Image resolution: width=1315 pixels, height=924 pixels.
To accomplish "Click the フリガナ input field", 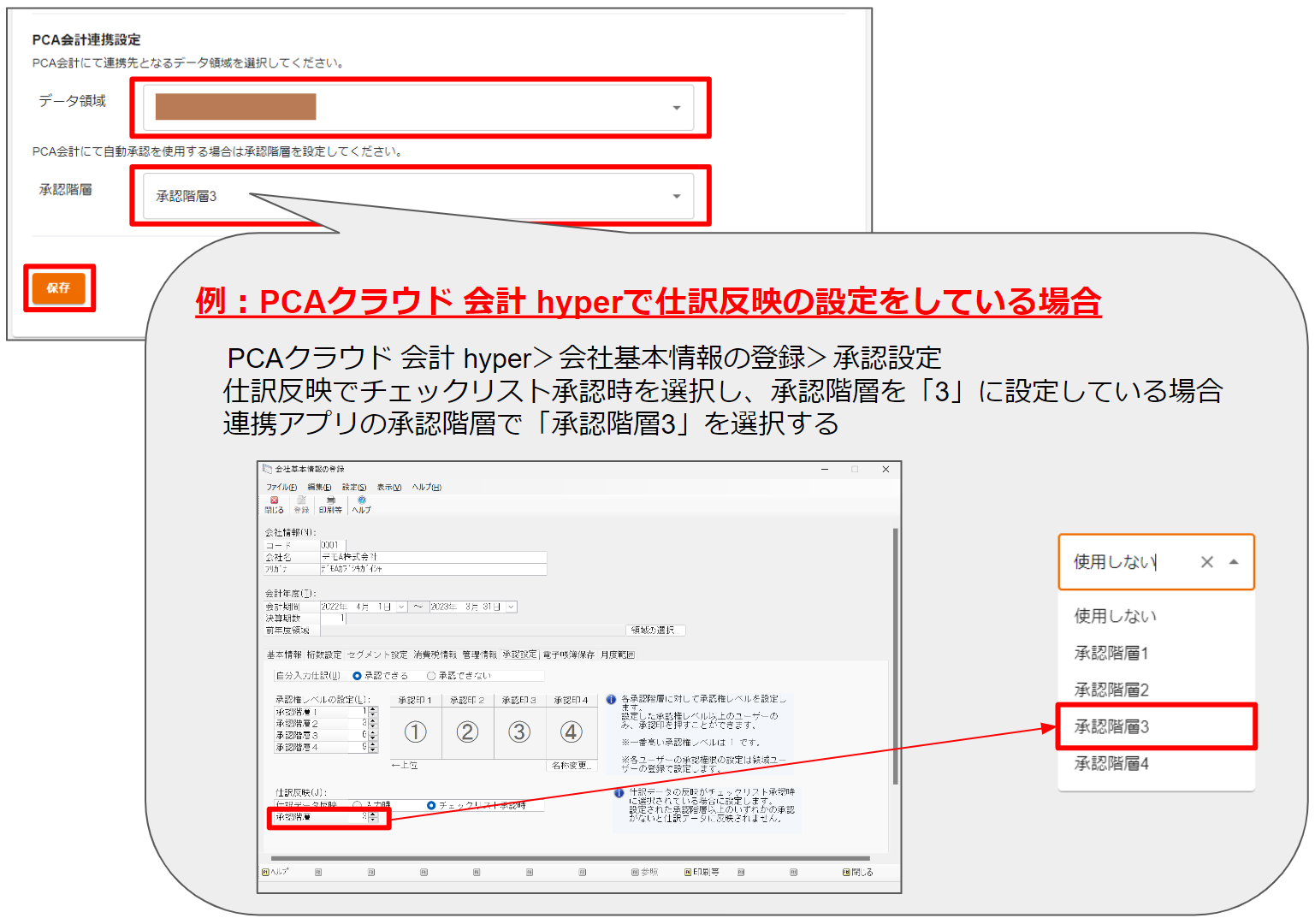I will 433,569.
